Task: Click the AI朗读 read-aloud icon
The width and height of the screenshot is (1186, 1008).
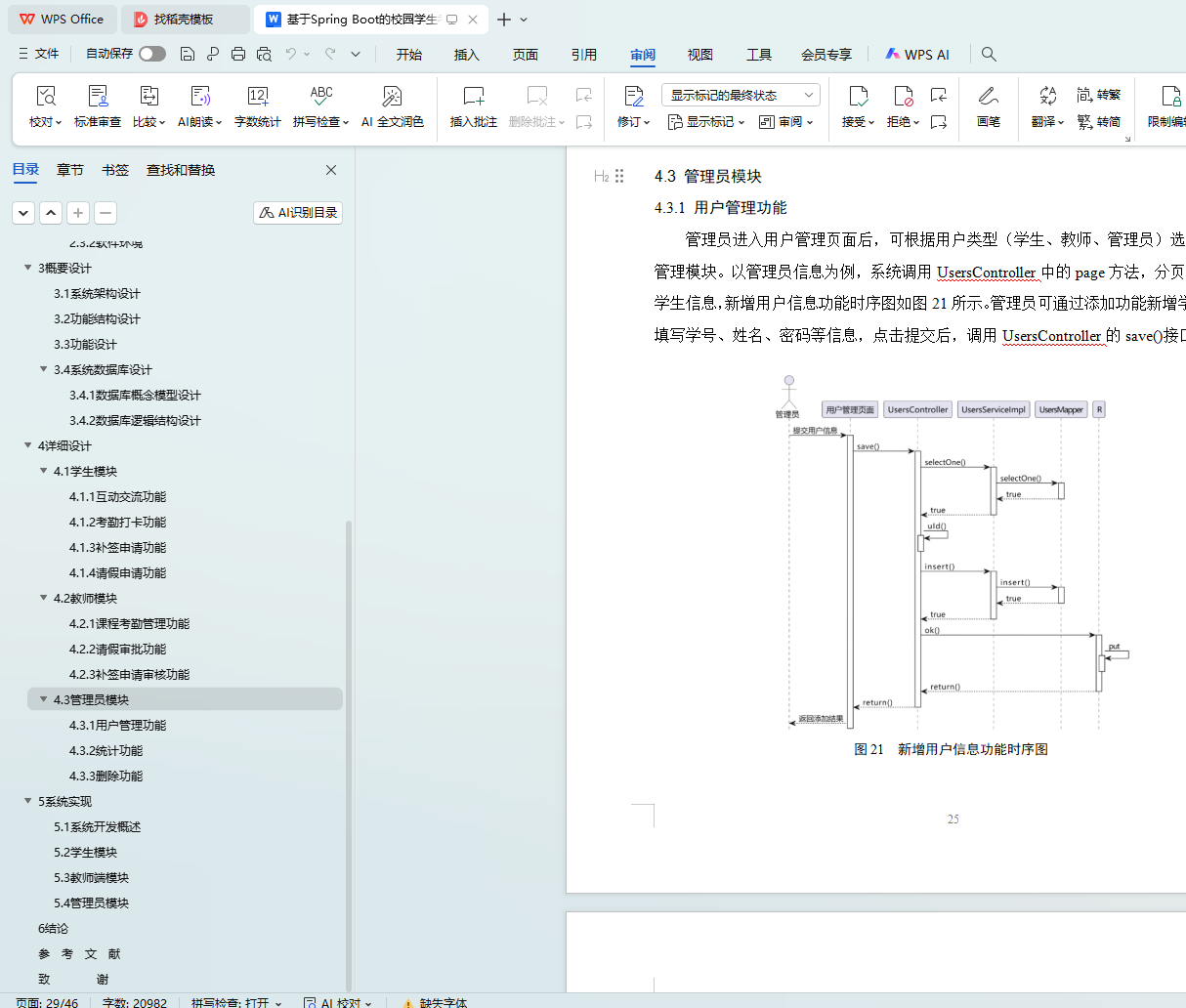Action: coord(199,97)
